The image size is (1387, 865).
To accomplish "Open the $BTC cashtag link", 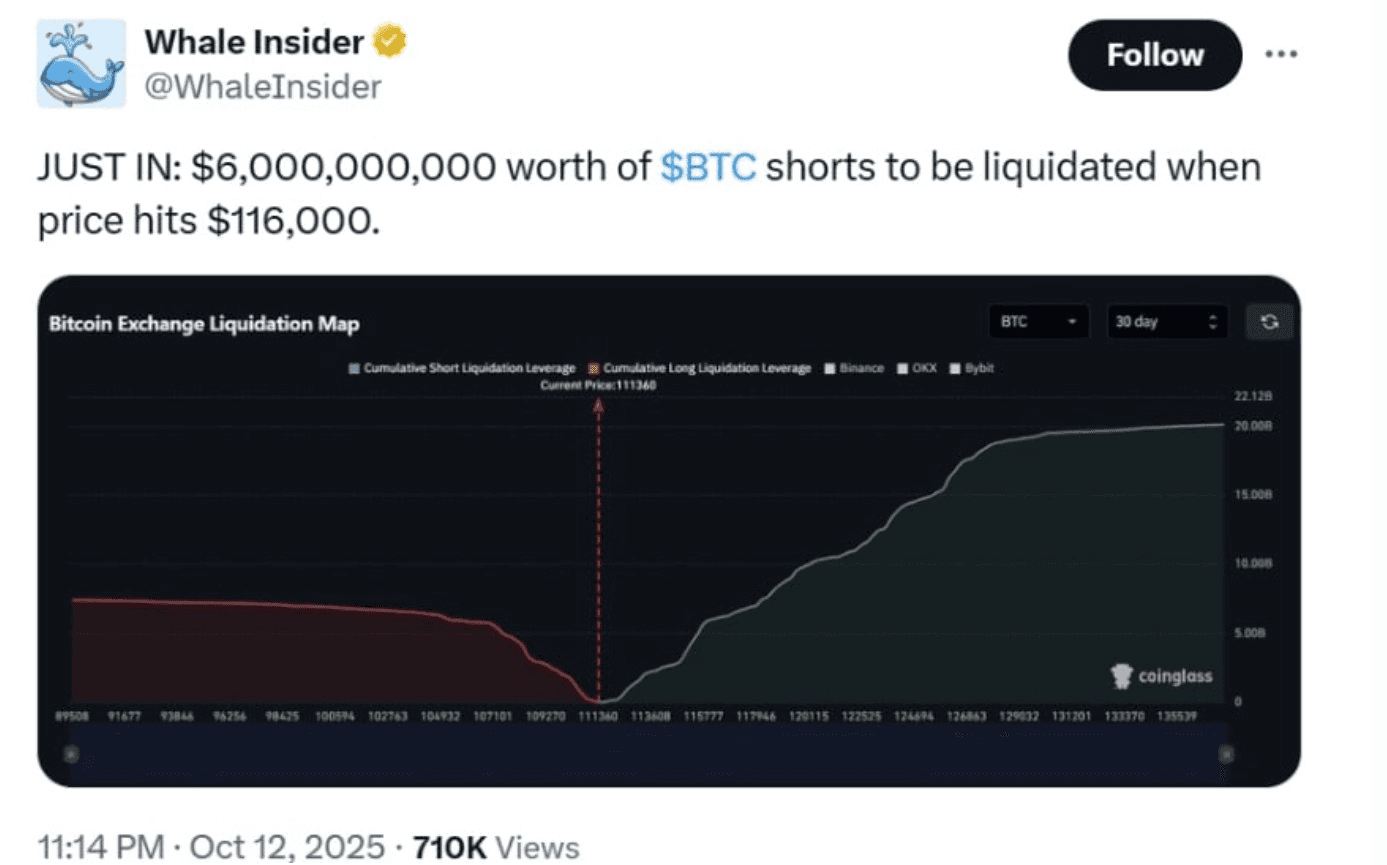I will 709,167.
